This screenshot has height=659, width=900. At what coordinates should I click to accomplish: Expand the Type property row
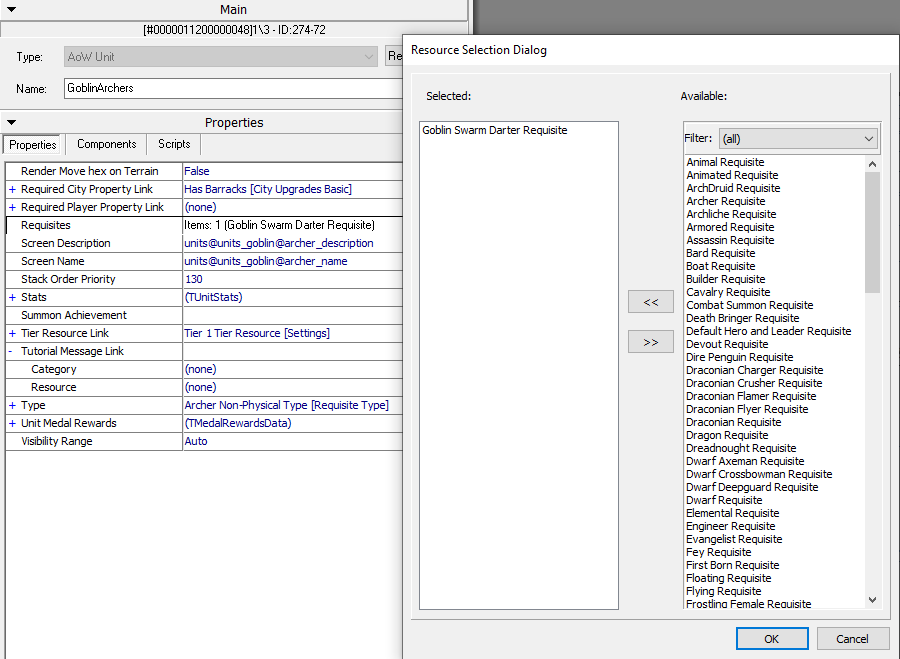tap(13, 405)
